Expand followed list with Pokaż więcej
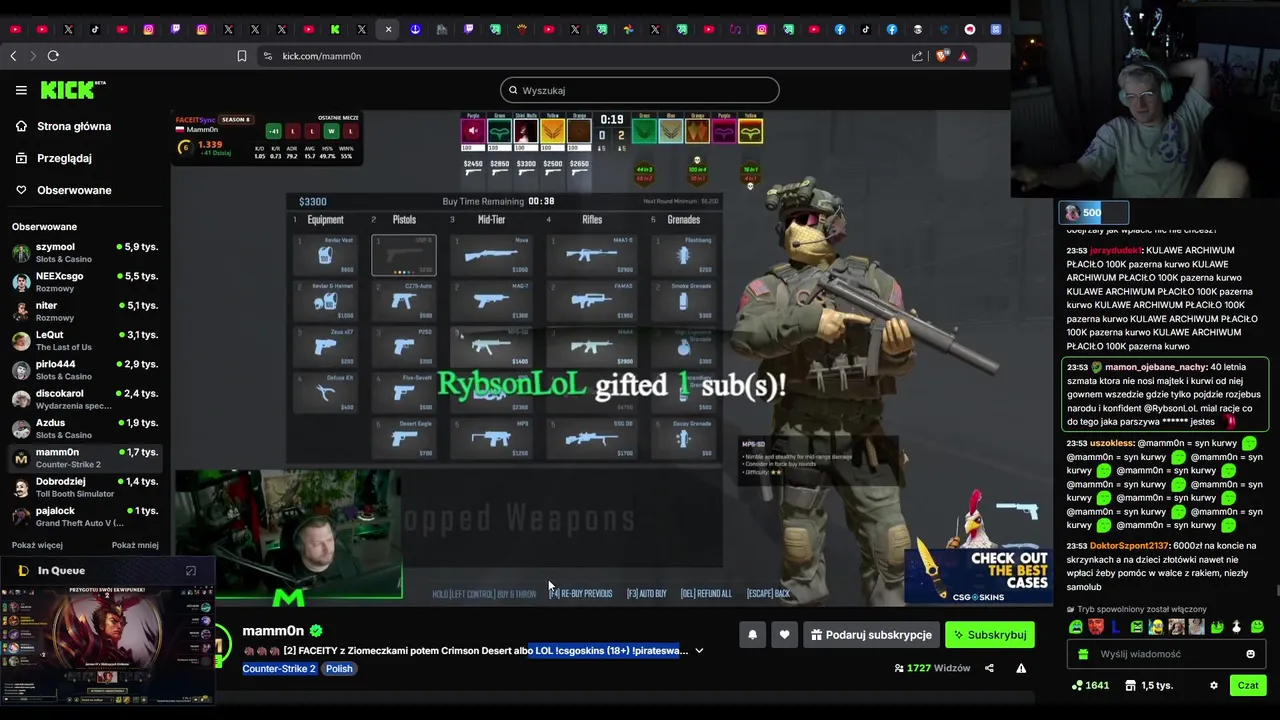1280x720 pixels. (x=37, y=545)
